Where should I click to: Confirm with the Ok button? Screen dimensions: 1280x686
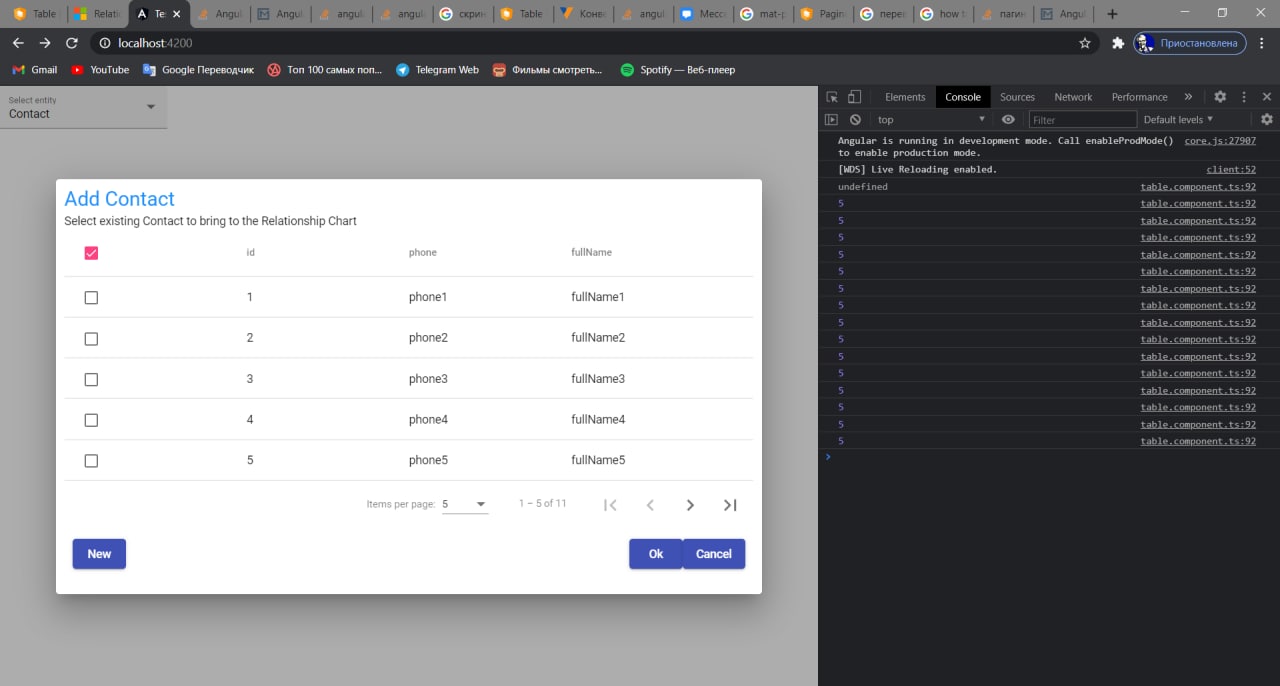656,554
